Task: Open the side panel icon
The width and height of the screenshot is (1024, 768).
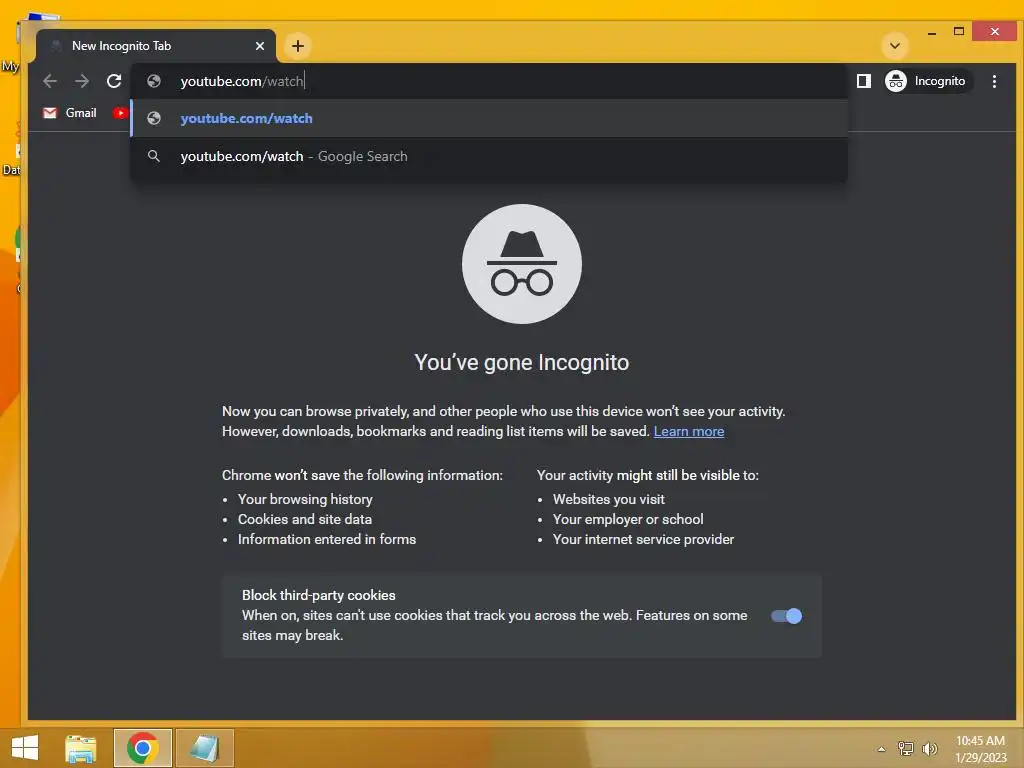Action: coord(863,81)
